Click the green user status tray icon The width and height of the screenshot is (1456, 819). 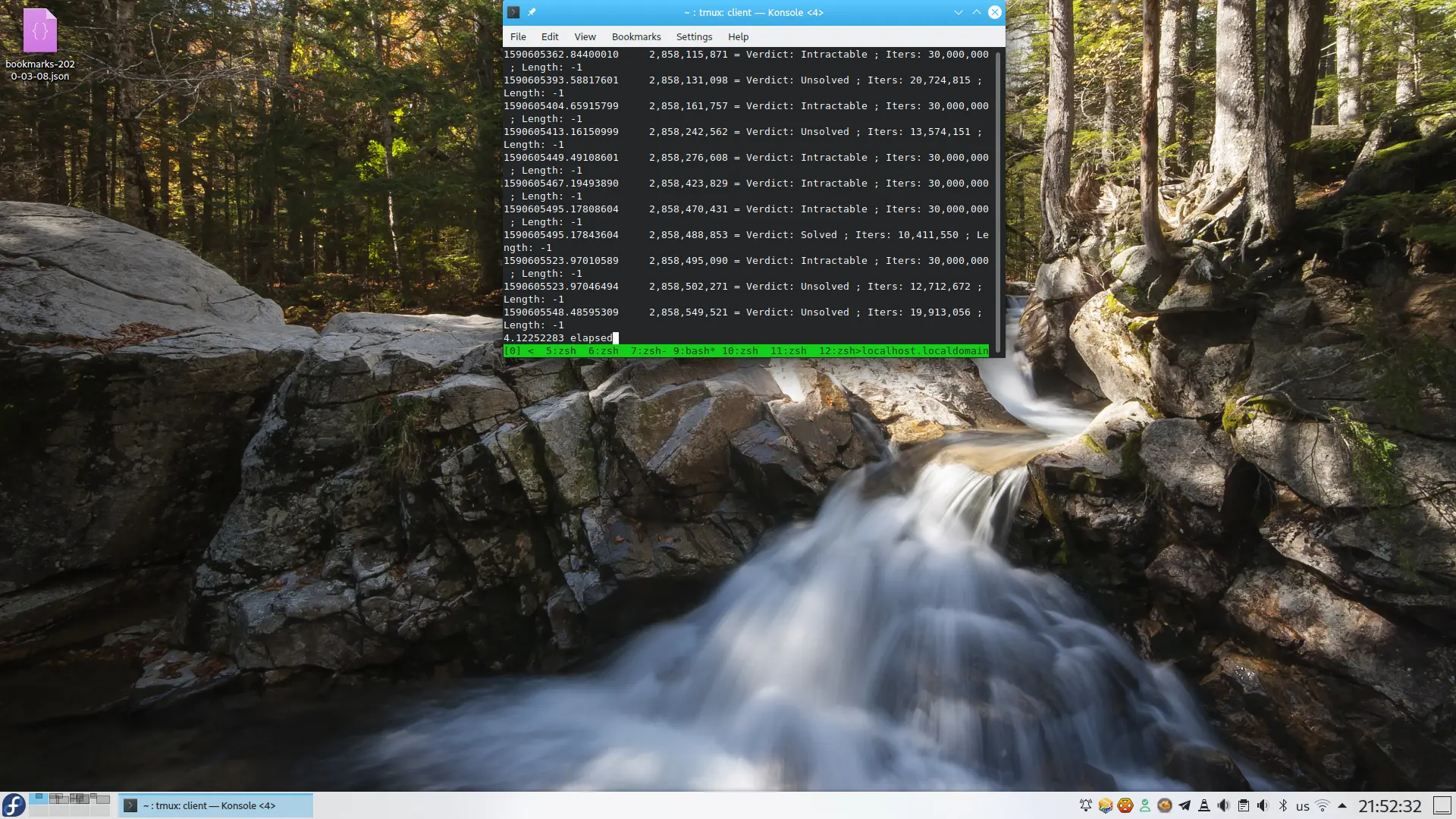(x=1145, y=805)
